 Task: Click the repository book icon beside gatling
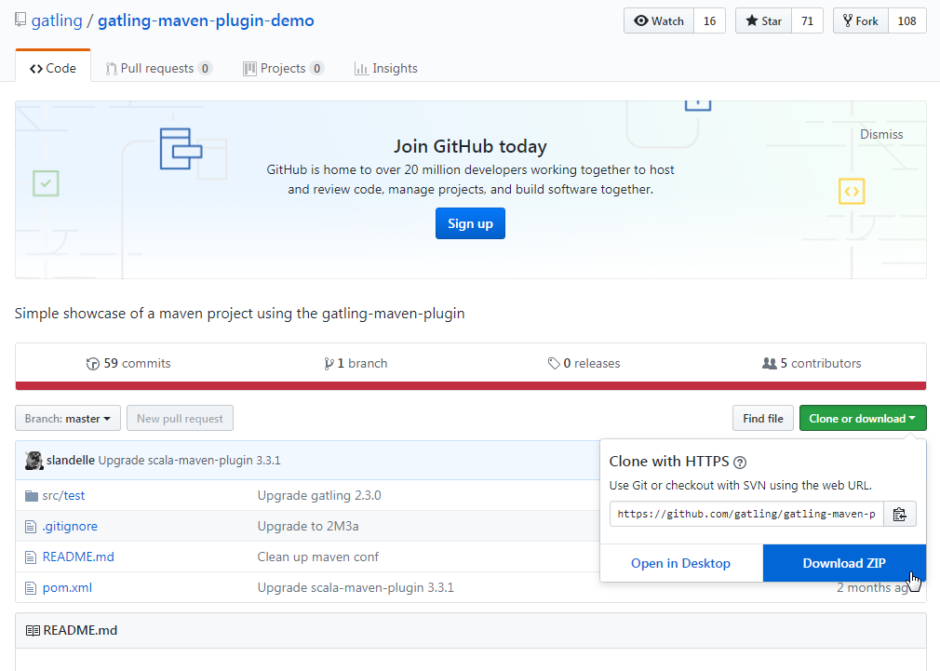[x=21, y=21]
